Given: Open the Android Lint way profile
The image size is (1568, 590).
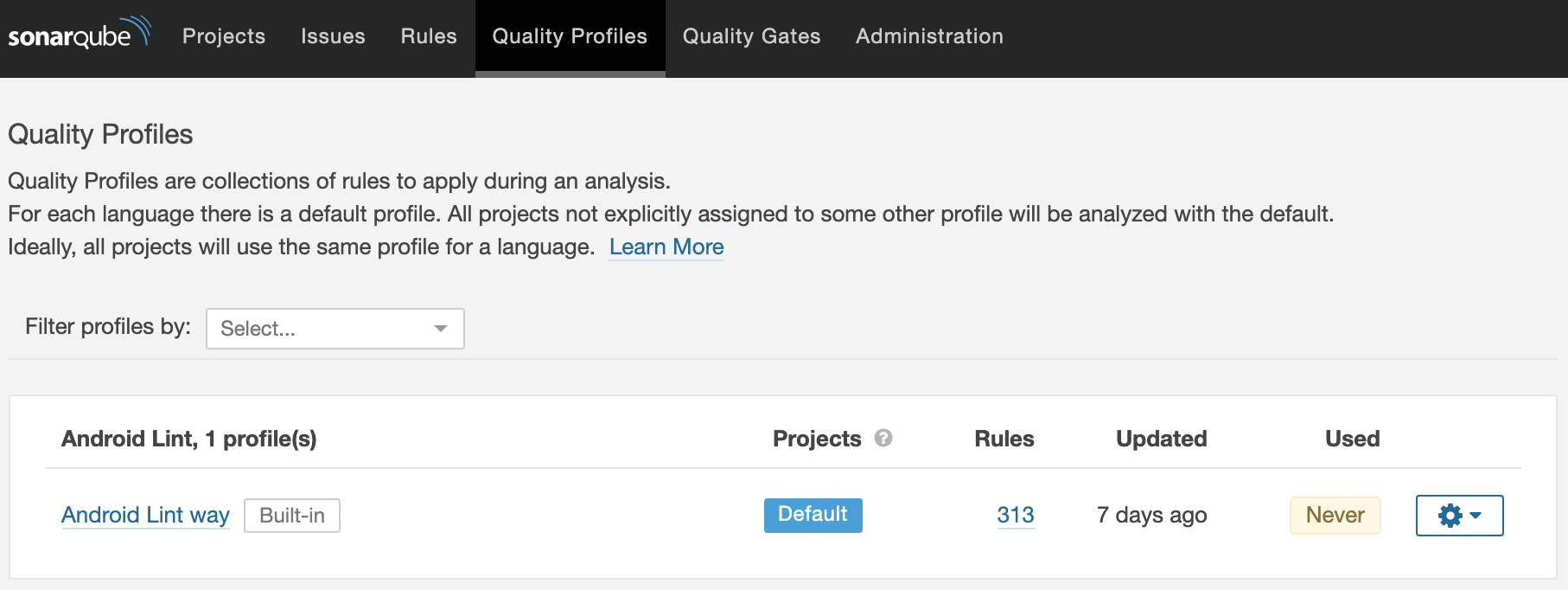Looking at the screenshot, I should [x=145, y=516].
